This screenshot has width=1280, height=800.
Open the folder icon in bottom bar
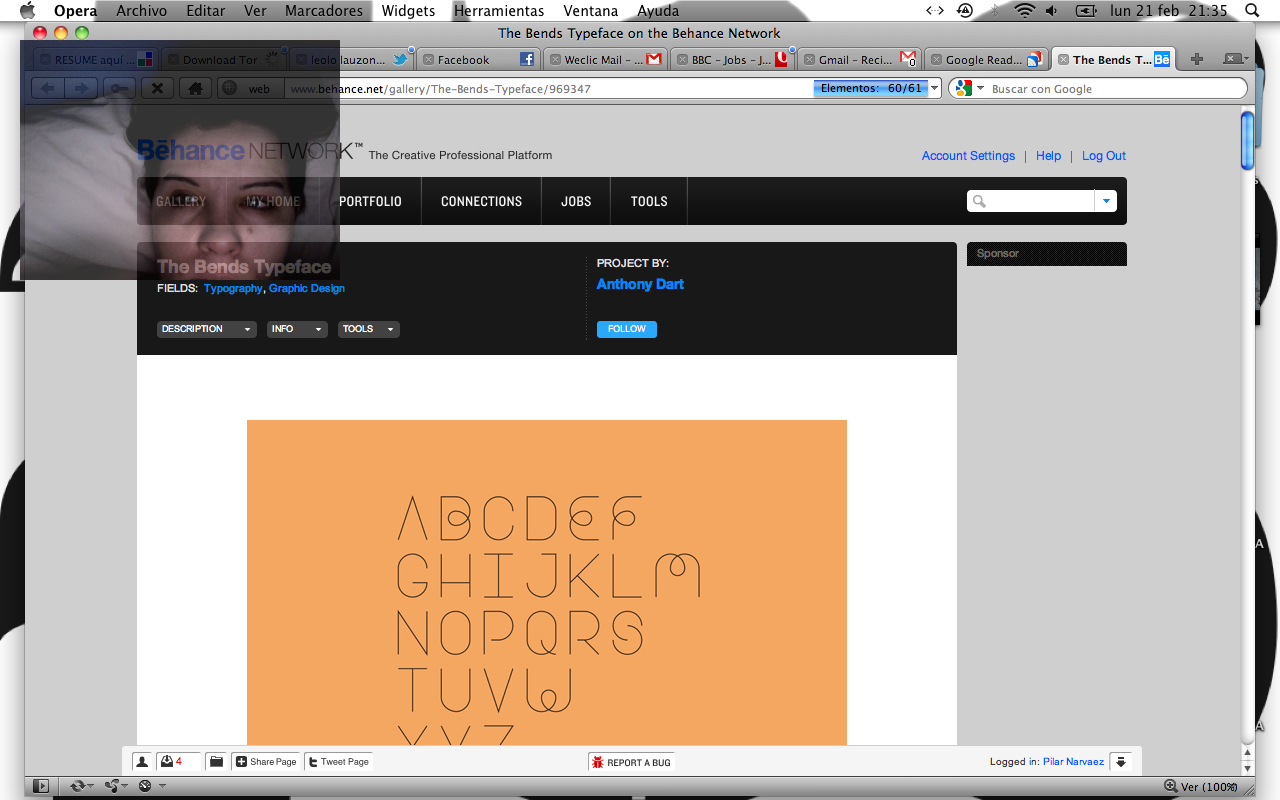click(216, 762)
